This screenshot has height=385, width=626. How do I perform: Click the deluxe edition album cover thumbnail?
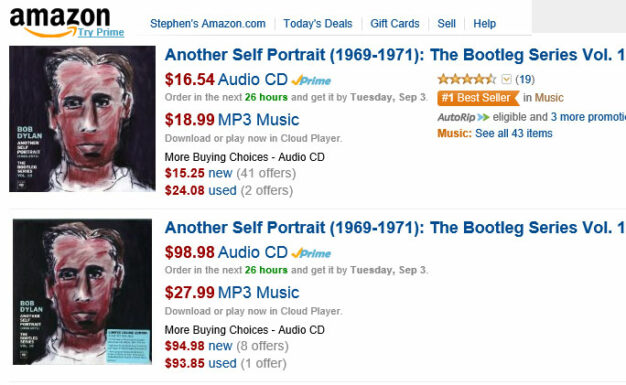coord(82,292)
